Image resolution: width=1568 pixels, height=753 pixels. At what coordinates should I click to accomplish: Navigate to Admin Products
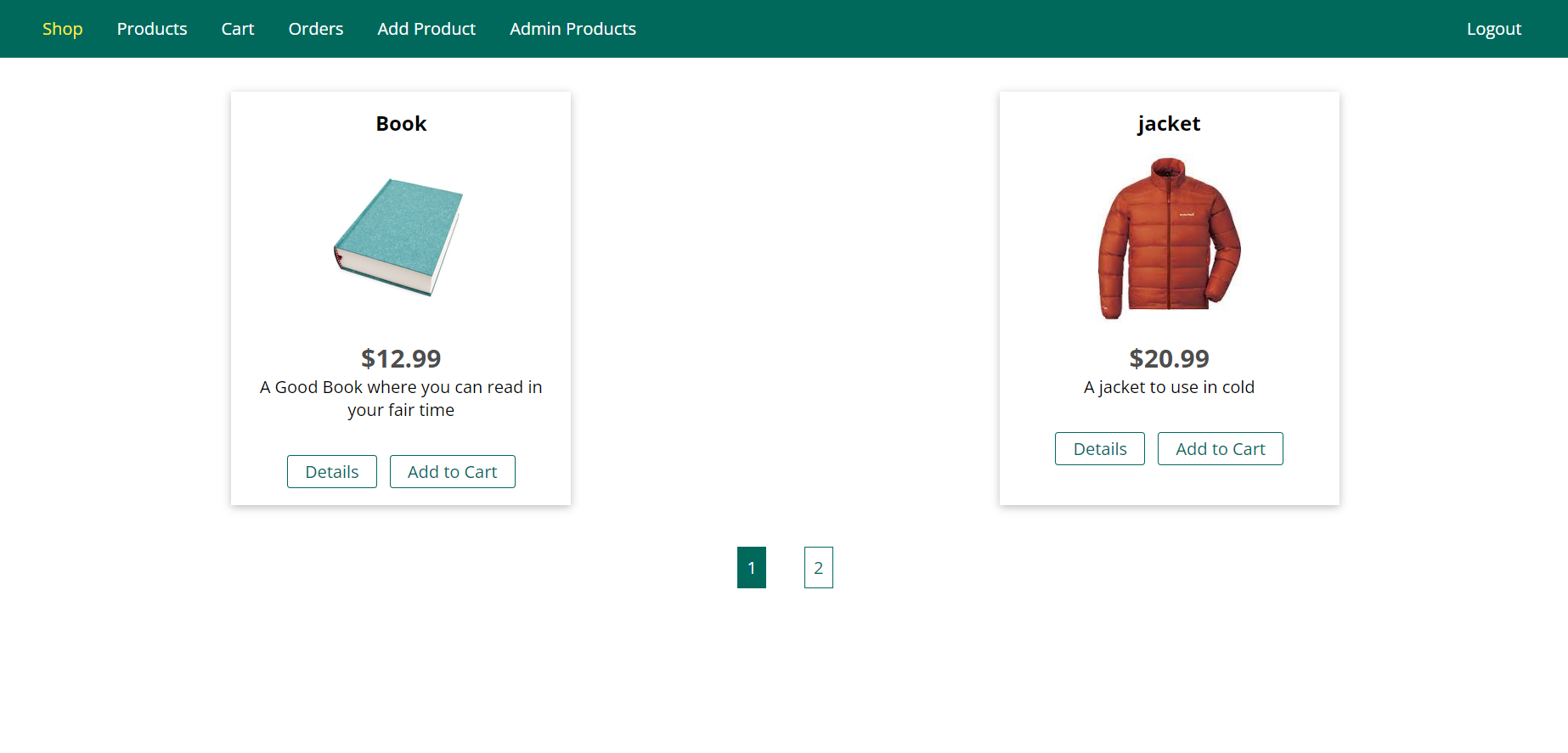[572, 29]
